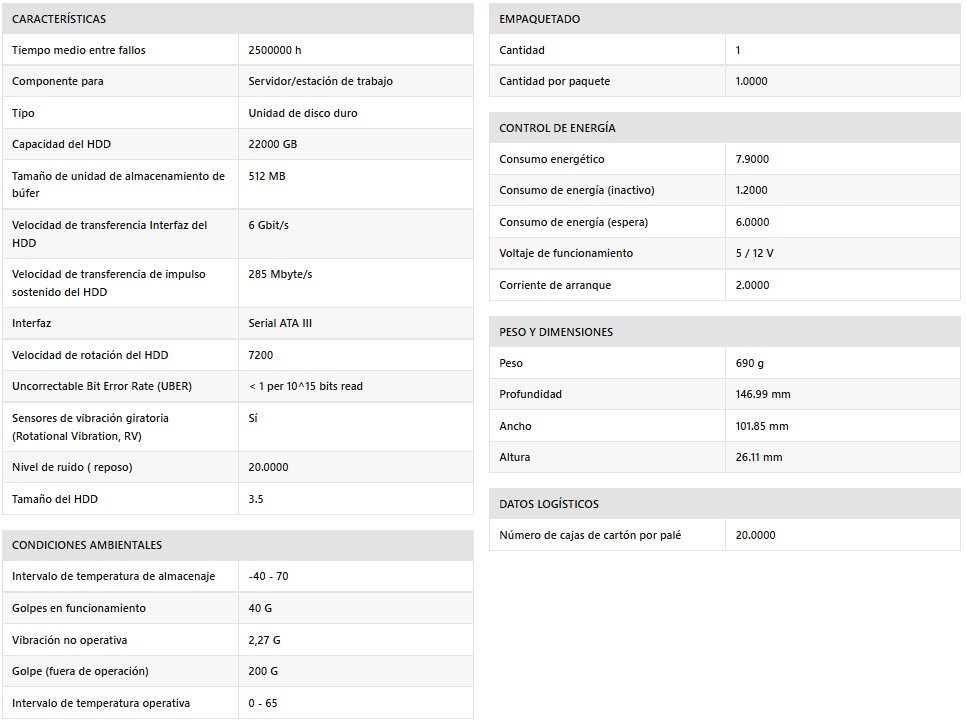Viewport: 966px width, 726px height.
Task: Select the Golpes en funcionamiento label
Action: [x=79, y=608]
